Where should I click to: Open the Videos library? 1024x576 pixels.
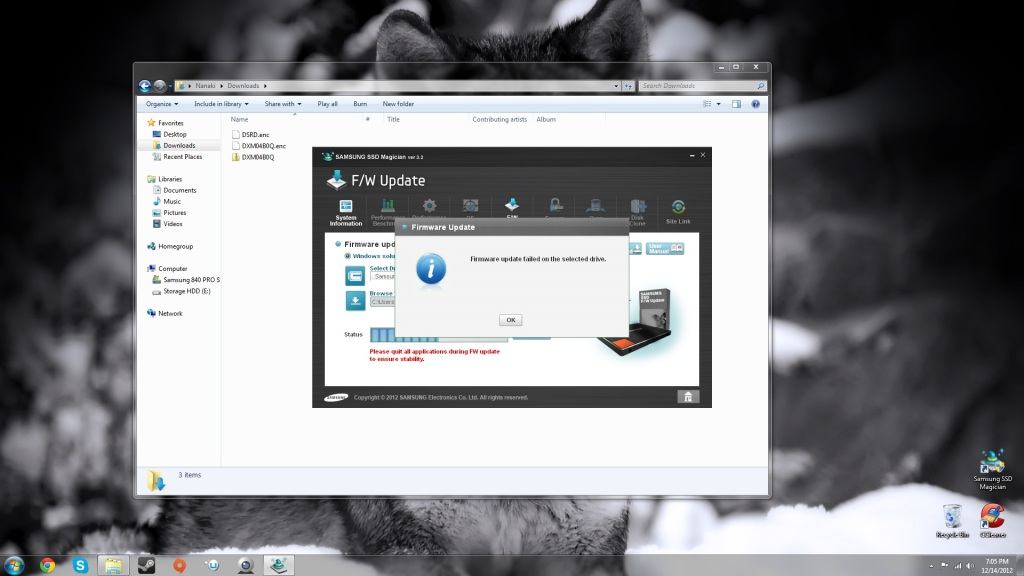[x=172, y=223]
